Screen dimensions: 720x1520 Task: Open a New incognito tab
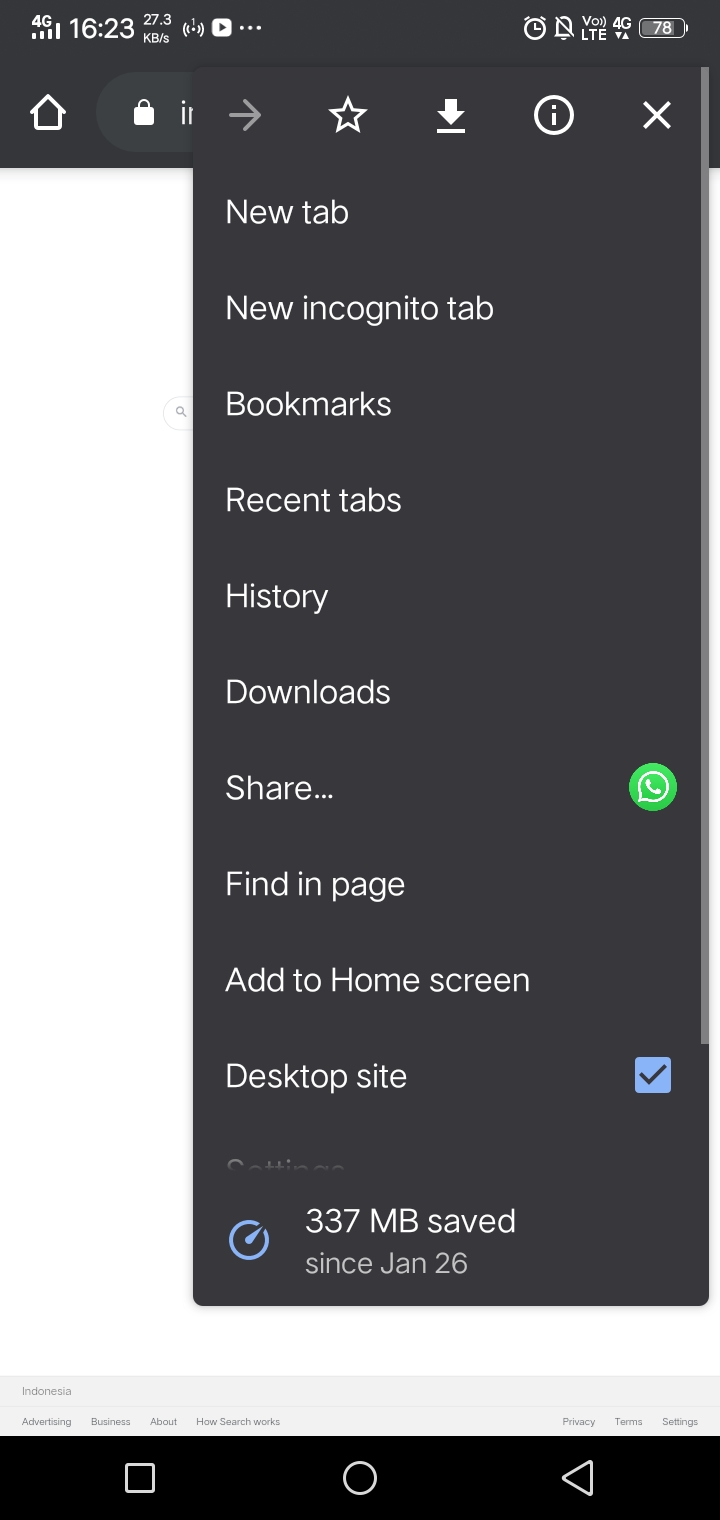(359, 308)
